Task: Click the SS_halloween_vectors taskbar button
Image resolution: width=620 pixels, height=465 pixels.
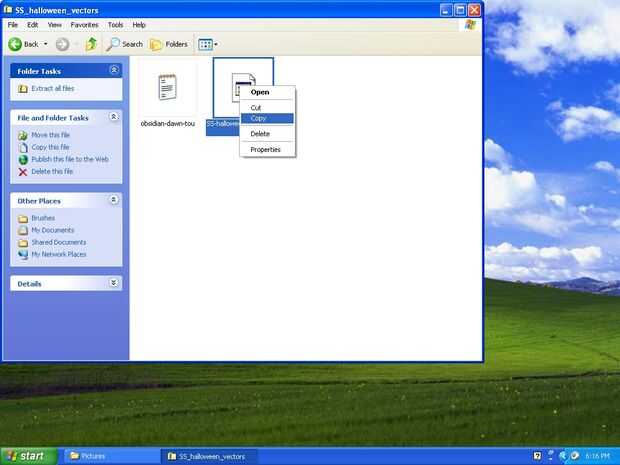Action: [210, 457]
